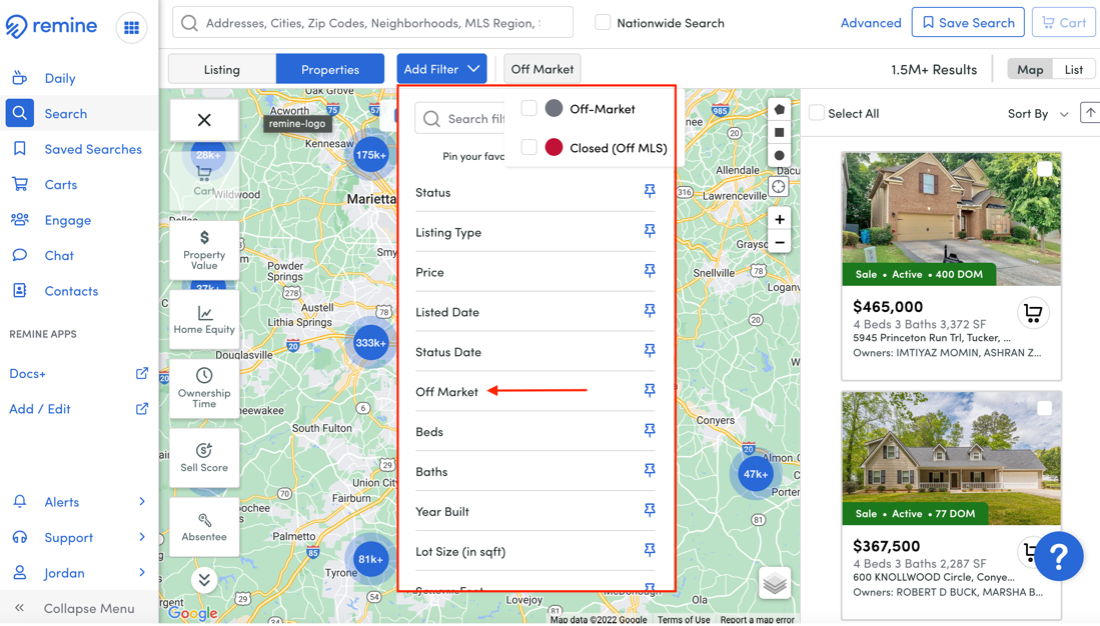This screenshot has height=626, width=1100.
Task: Click the Advanced search link
Action: (x=870, y=22)
